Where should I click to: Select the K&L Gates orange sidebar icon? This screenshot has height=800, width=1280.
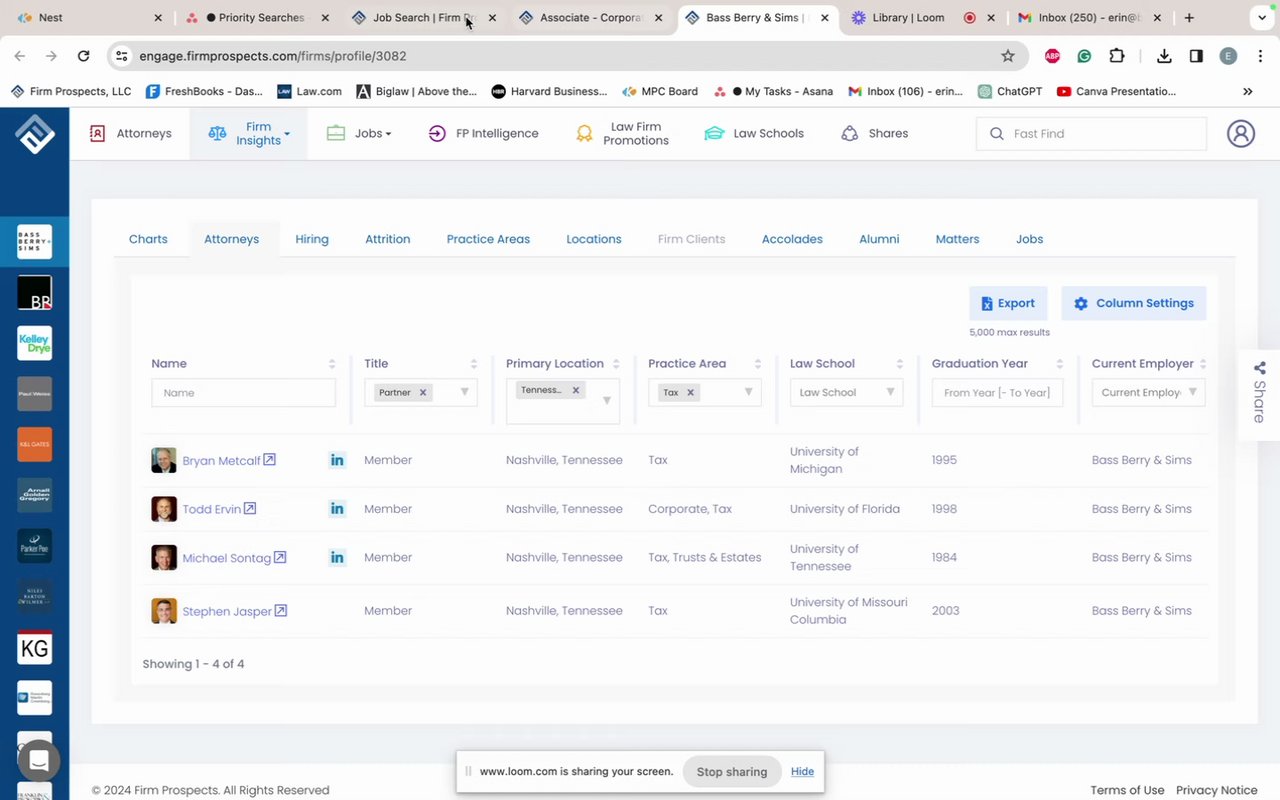click(34, 445)
